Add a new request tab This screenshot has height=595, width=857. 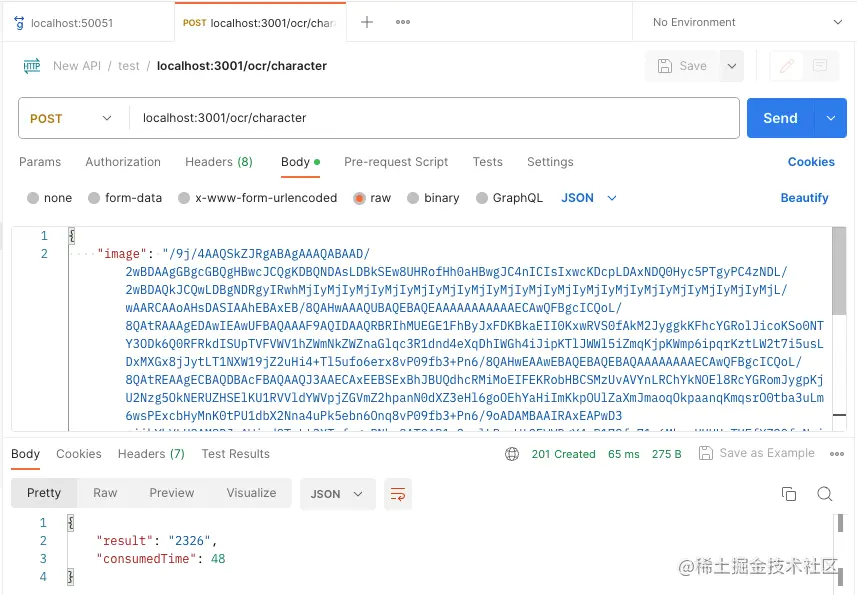367,22
